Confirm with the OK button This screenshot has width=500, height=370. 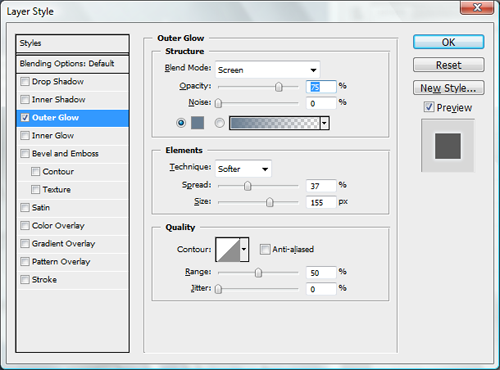(449, 42)
